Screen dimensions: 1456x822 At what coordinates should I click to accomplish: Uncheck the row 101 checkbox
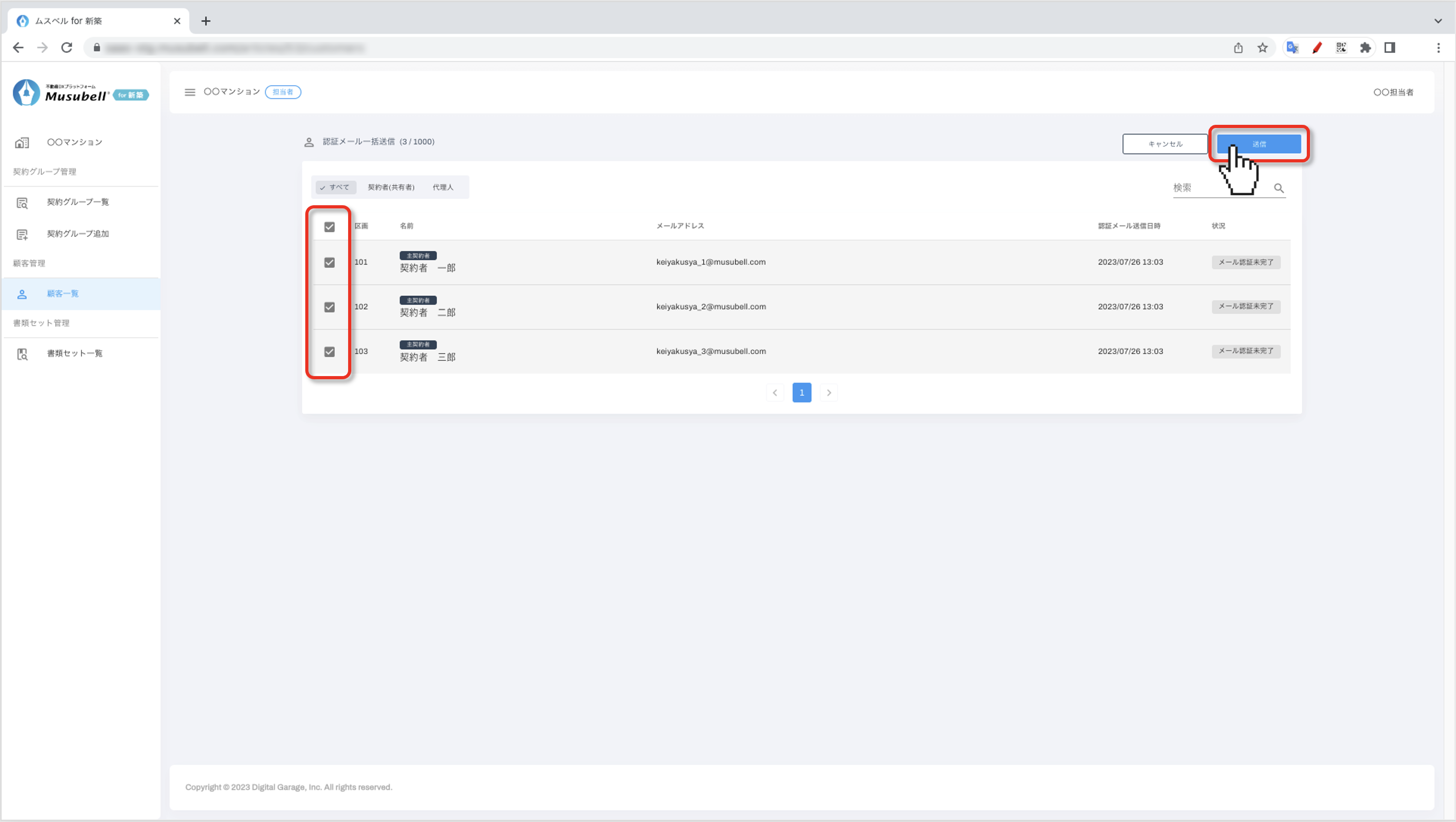(330, 262)
